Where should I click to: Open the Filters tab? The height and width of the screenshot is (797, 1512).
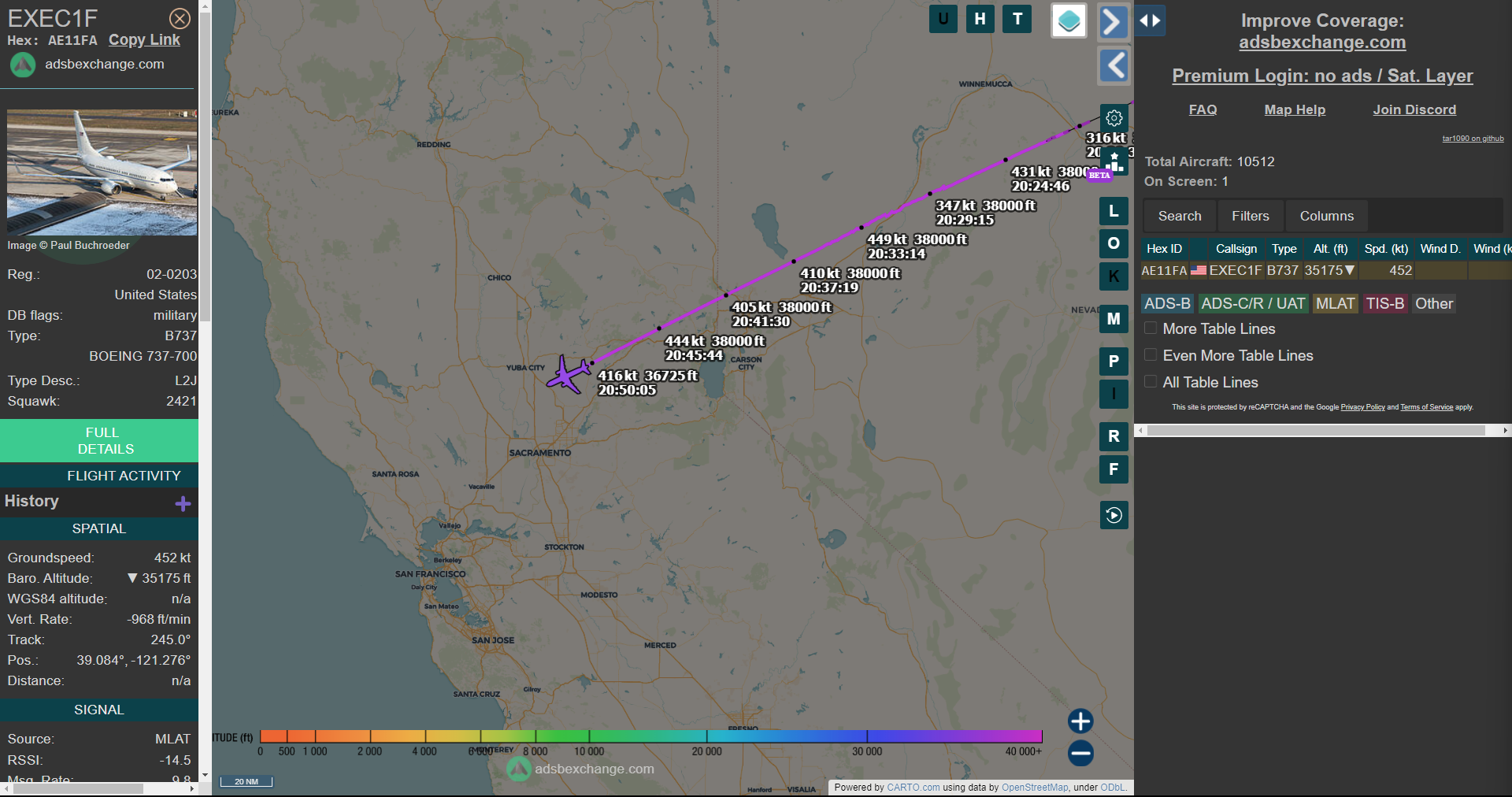[x=1251, y=216]
